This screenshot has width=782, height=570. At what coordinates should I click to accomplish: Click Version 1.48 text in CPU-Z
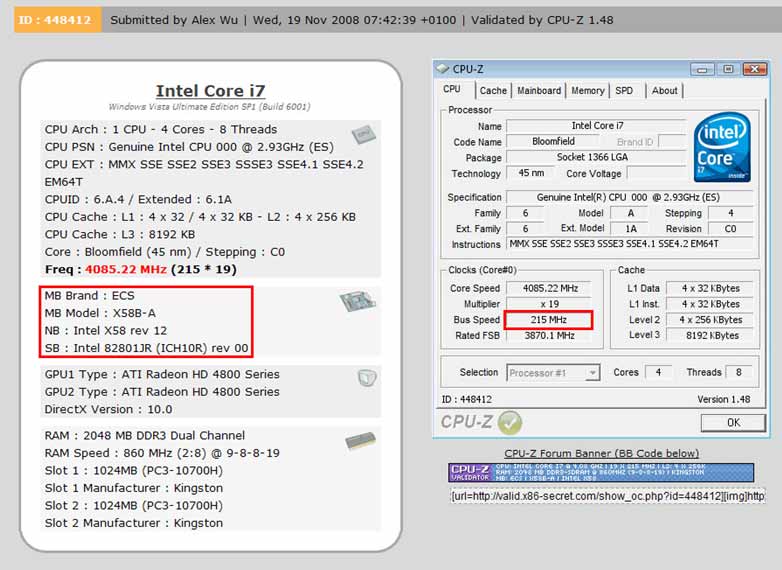(724, 399)
